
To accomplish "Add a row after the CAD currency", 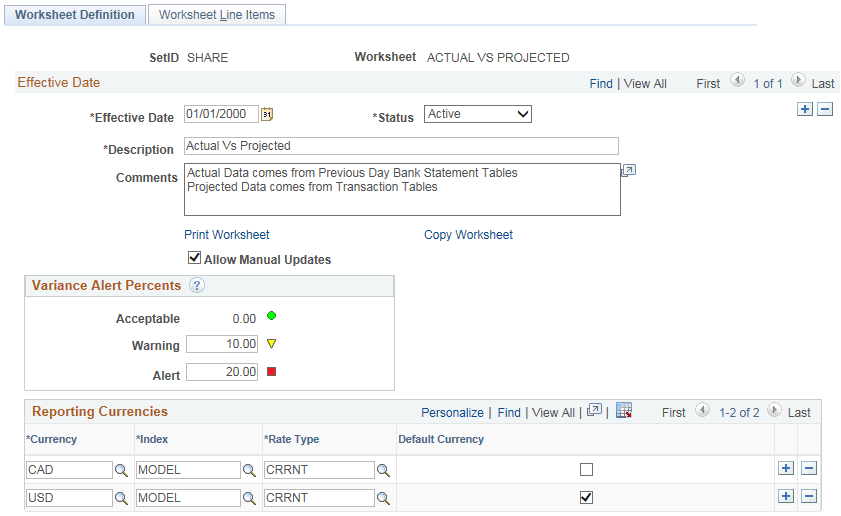I will [786, 468].
